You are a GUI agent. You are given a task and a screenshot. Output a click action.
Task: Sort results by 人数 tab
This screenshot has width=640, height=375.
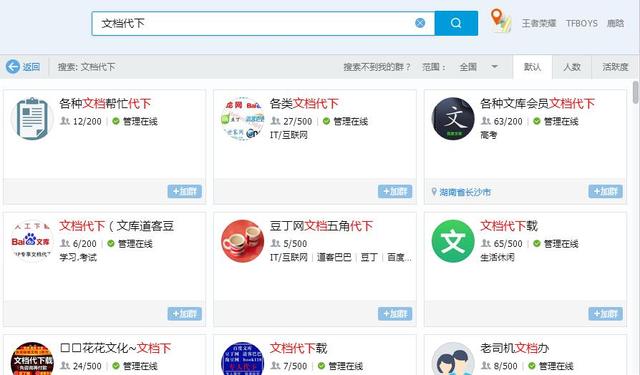(x=572, y=67)
